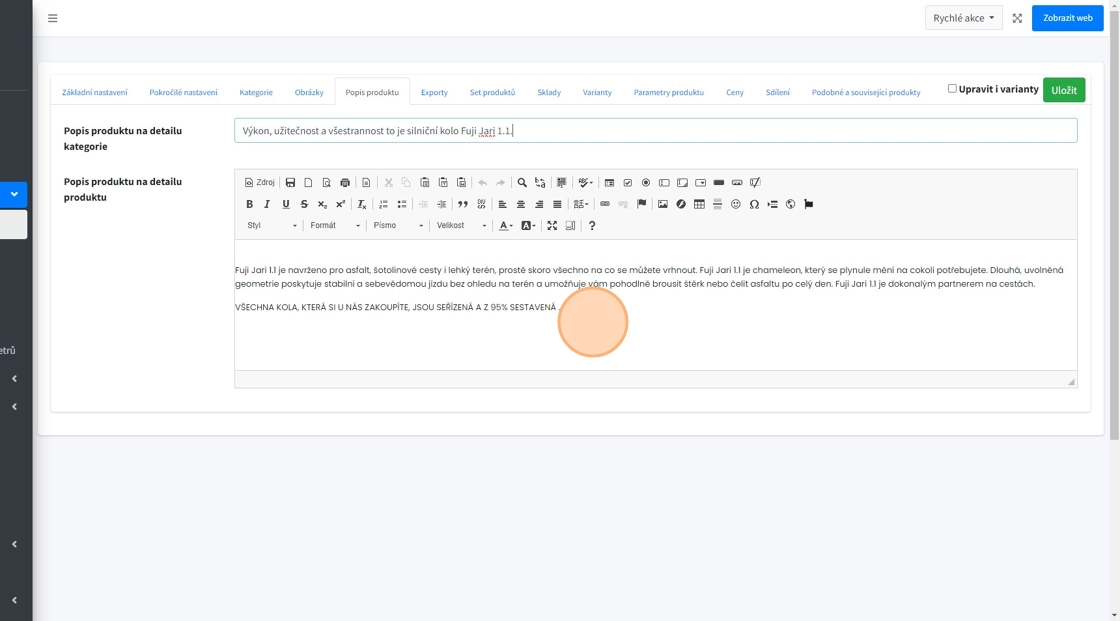Open the Formát dropdown
Screen dimensions: 1120x621
(x=335, y=226)
